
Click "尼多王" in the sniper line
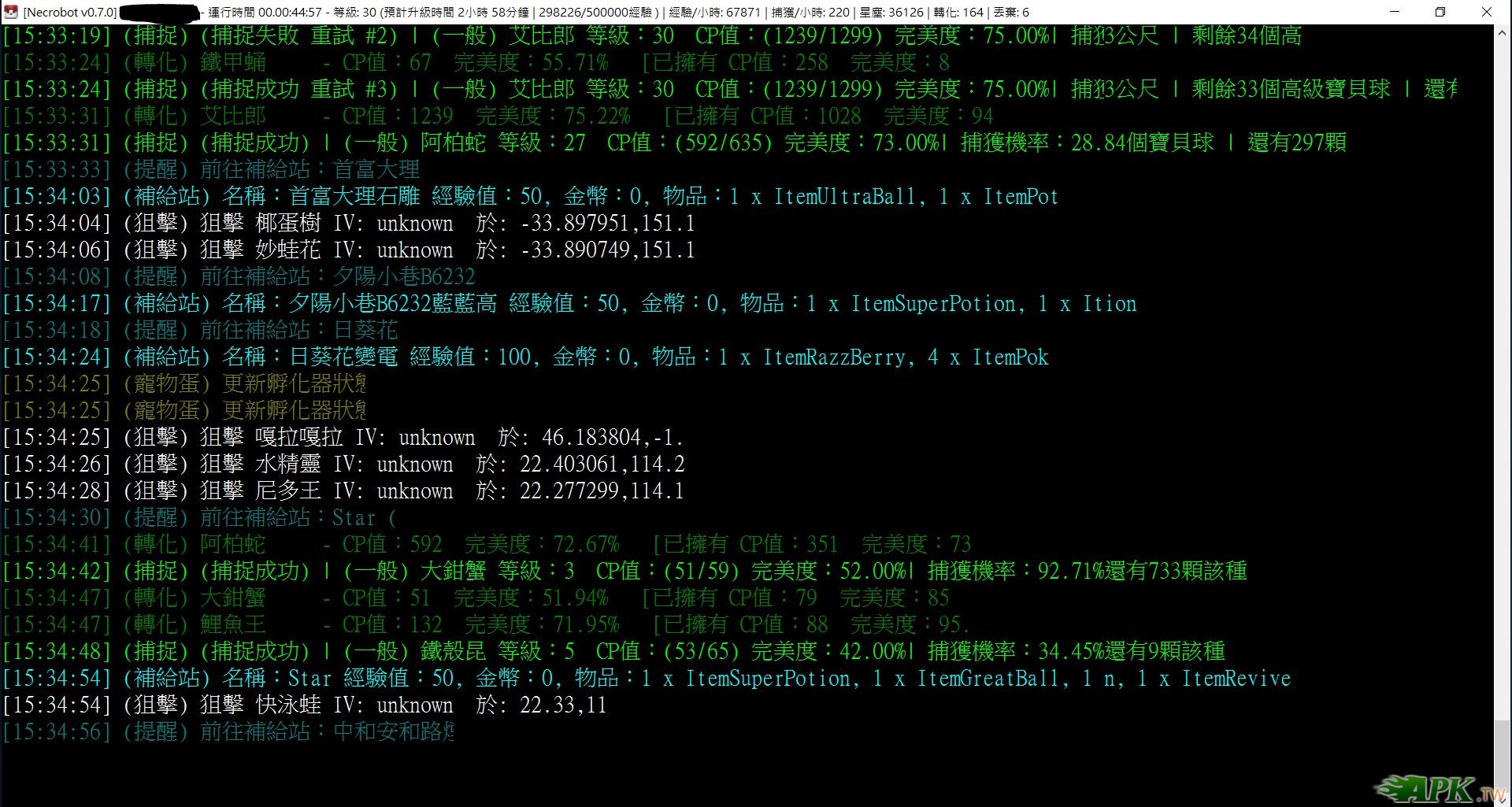click(x=288, y=491)
